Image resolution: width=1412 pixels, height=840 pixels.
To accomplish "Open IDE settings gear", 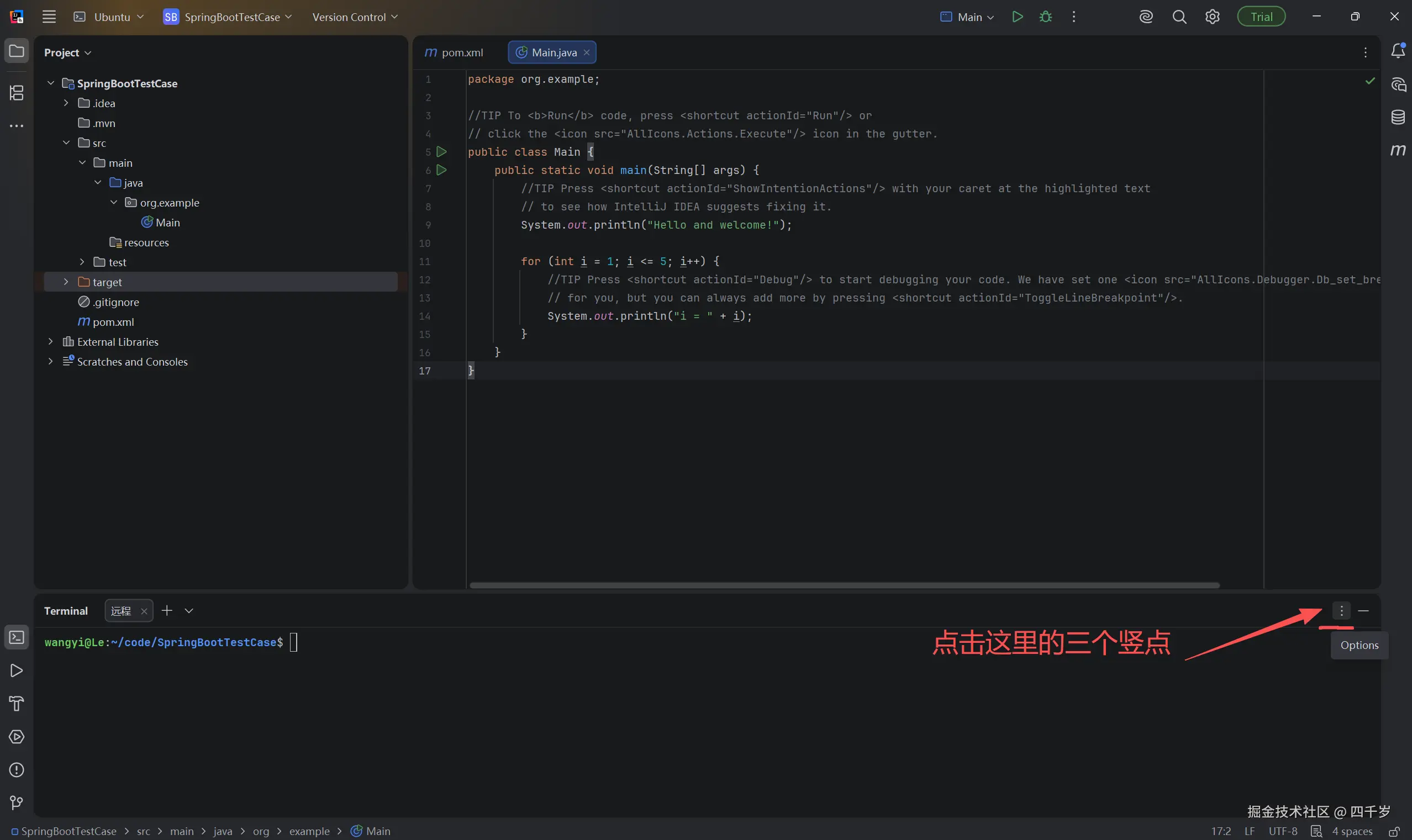I will tap(1212, 17).
